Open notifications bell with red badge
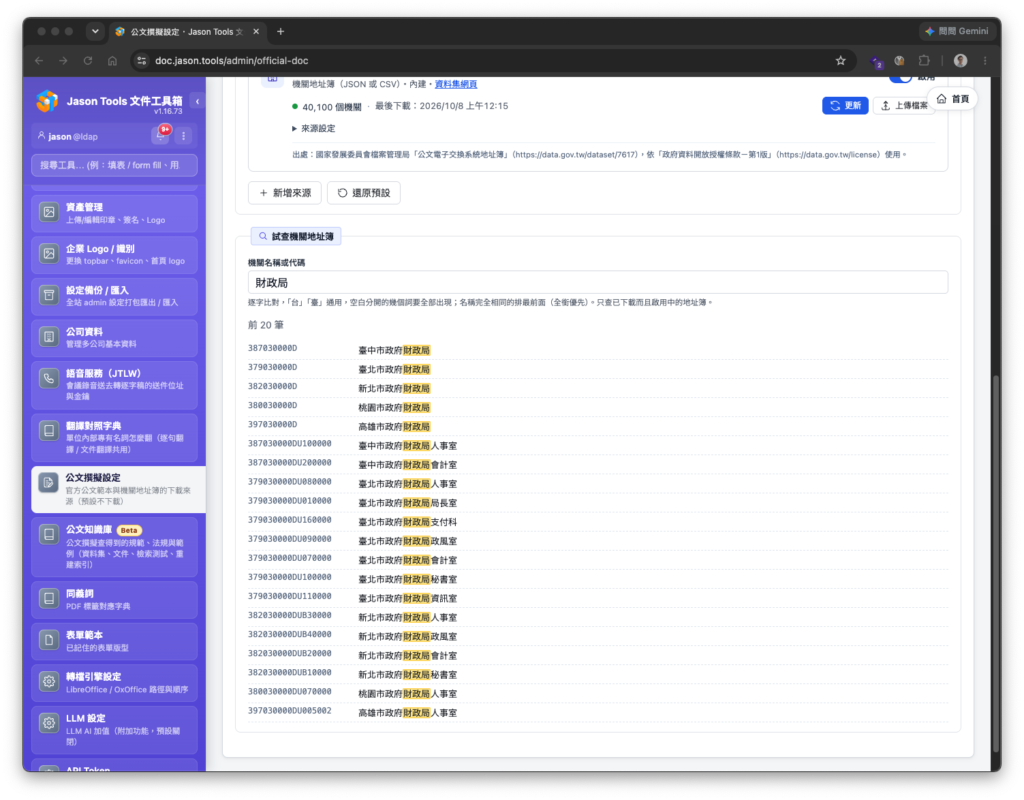Screen dimensions: 1024x800 coord(161,135)
